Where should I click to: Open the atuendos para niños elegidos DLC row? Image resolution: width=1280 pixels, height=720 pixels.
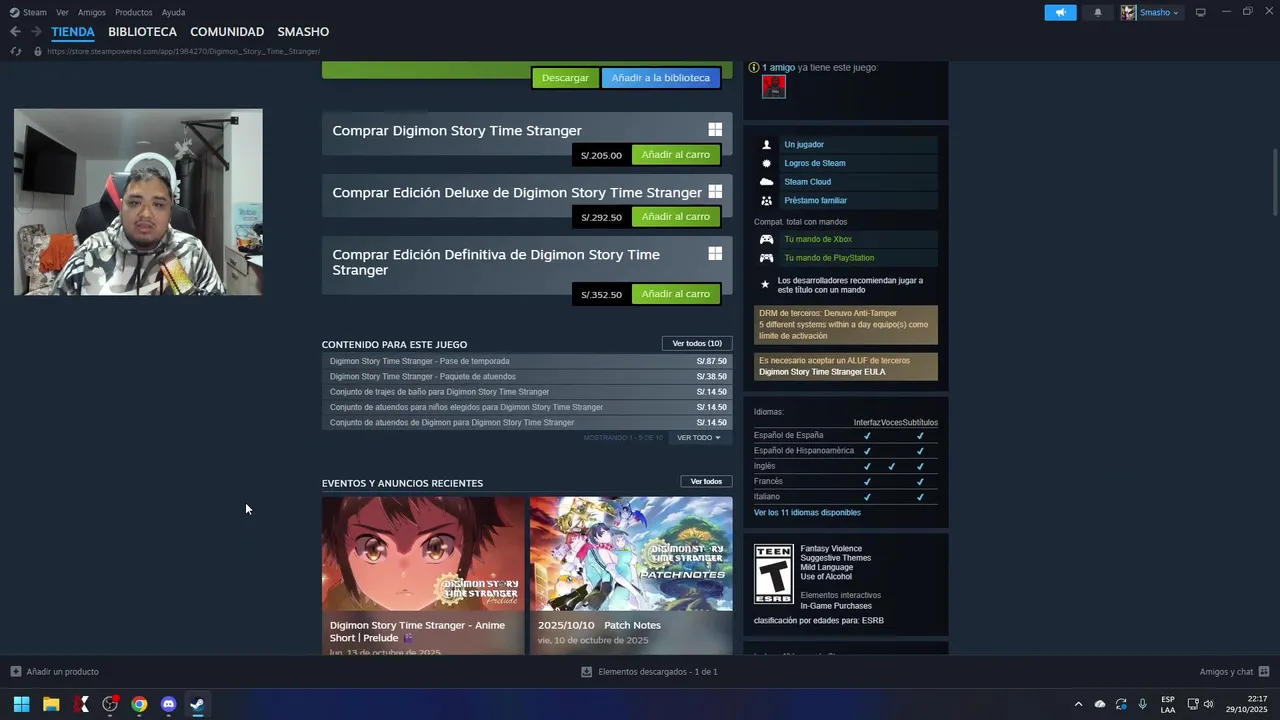(527, 407)
